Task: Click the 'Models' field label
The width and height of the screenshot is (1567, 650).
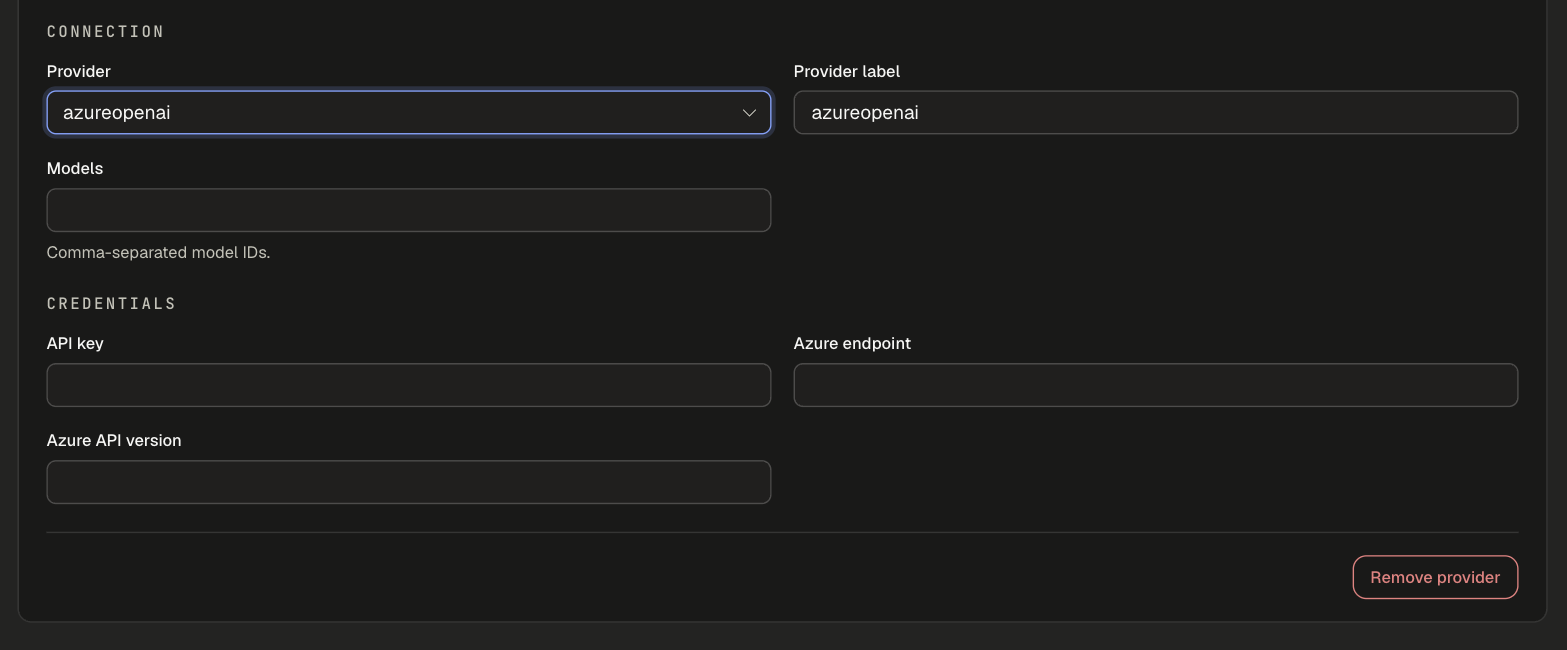Action: click(75, 168)
